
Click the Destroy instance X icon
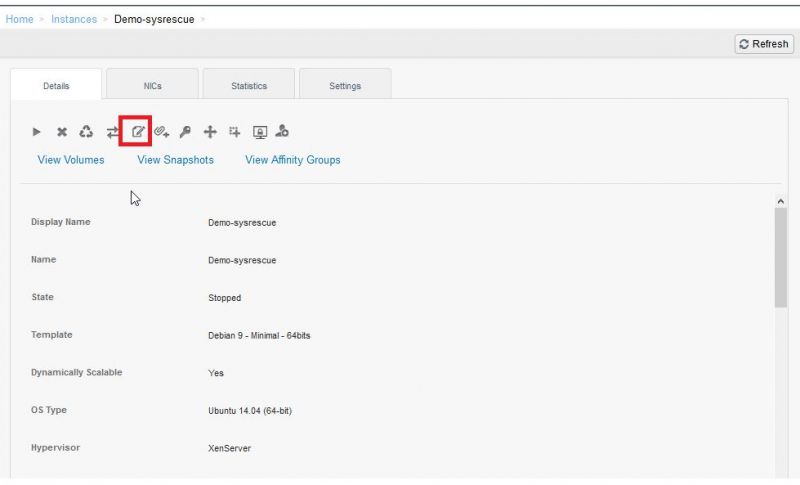(61, 132)
